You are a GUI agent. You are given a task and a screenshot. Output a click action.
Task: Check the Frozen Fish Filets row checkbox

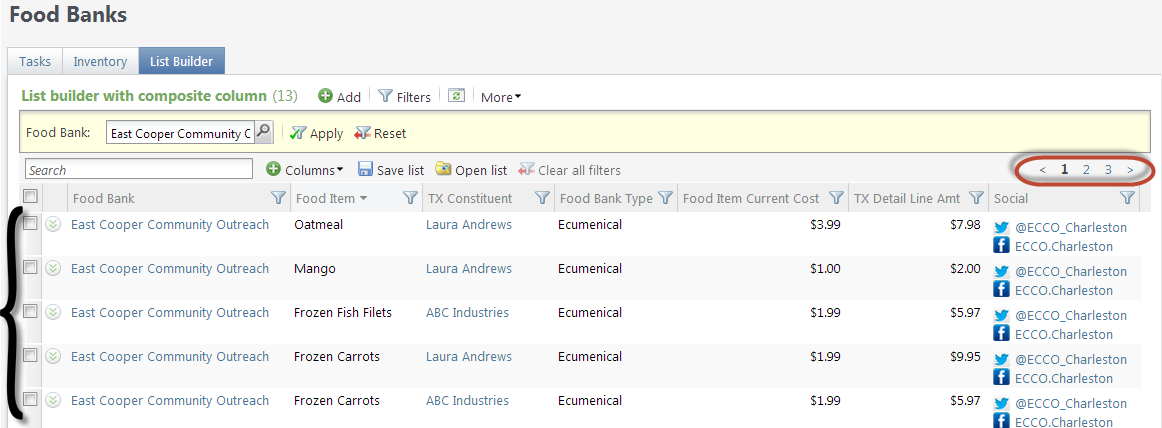coord(30,312)
